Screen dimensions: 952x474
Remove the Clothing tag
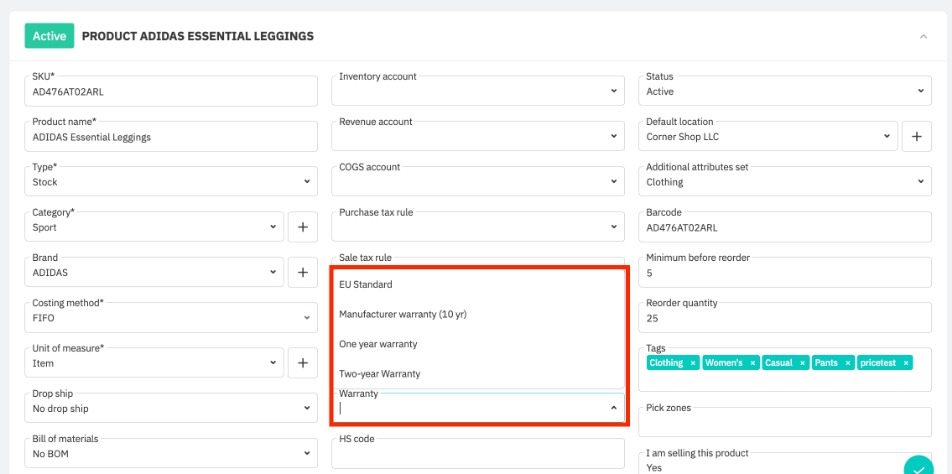(693, 363)
